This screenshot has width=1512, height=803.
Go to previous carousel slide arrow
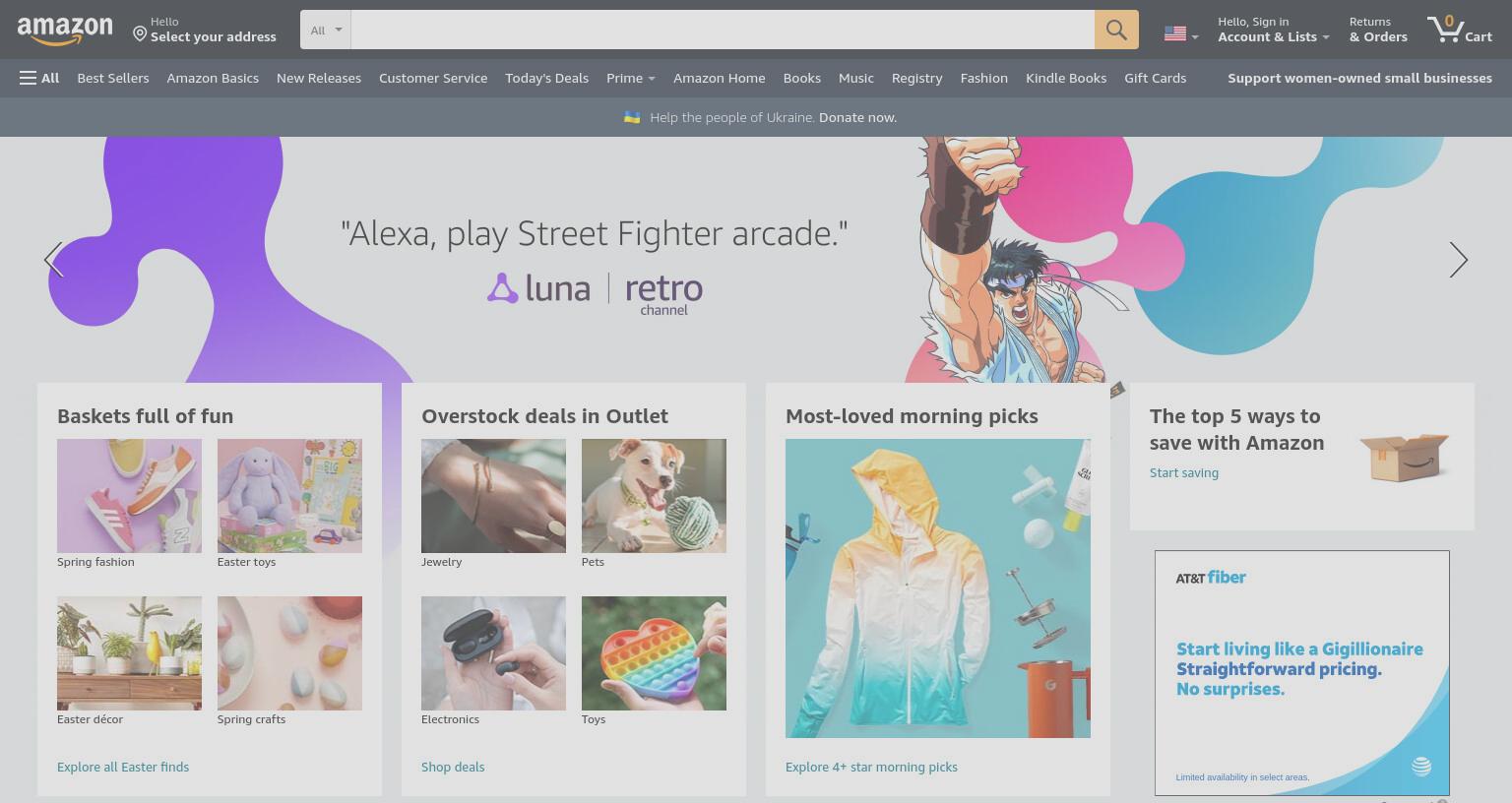coord(53,260)
